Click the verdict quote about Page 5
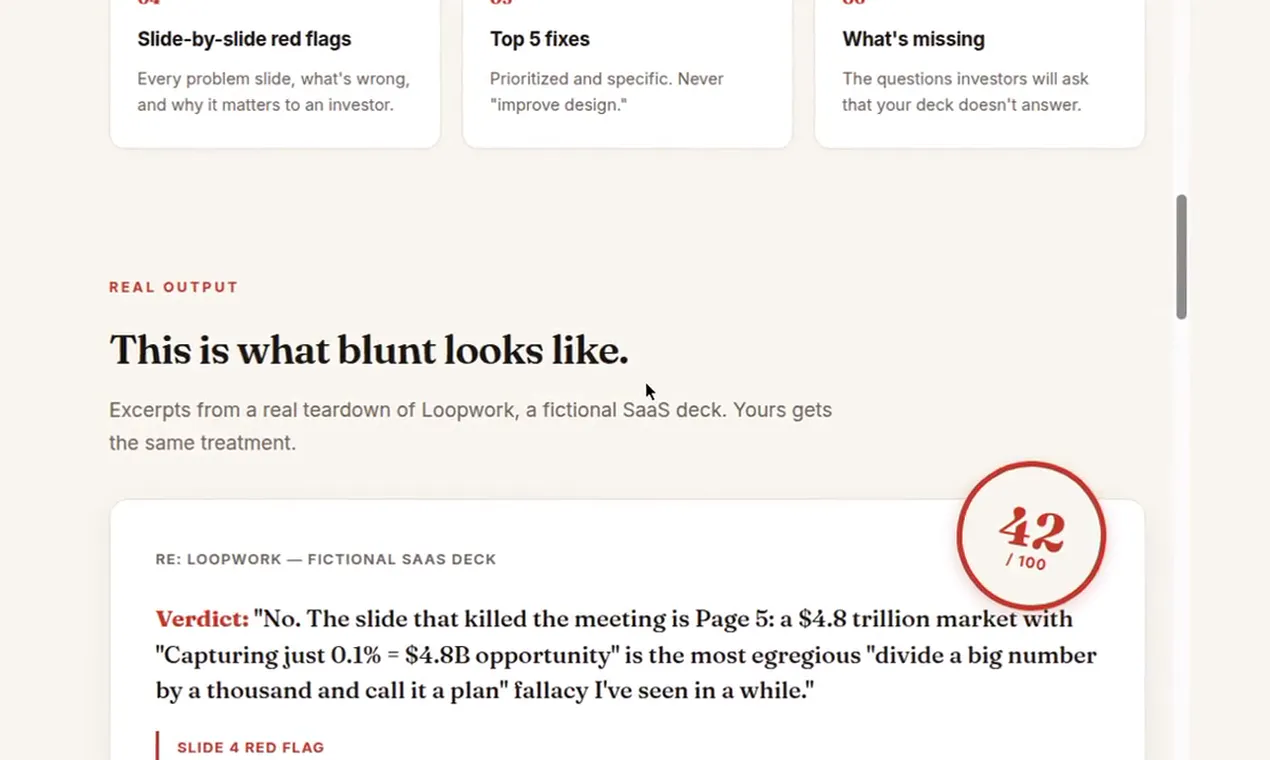This screenshot has height=760, width=1270. coord(626,655)
